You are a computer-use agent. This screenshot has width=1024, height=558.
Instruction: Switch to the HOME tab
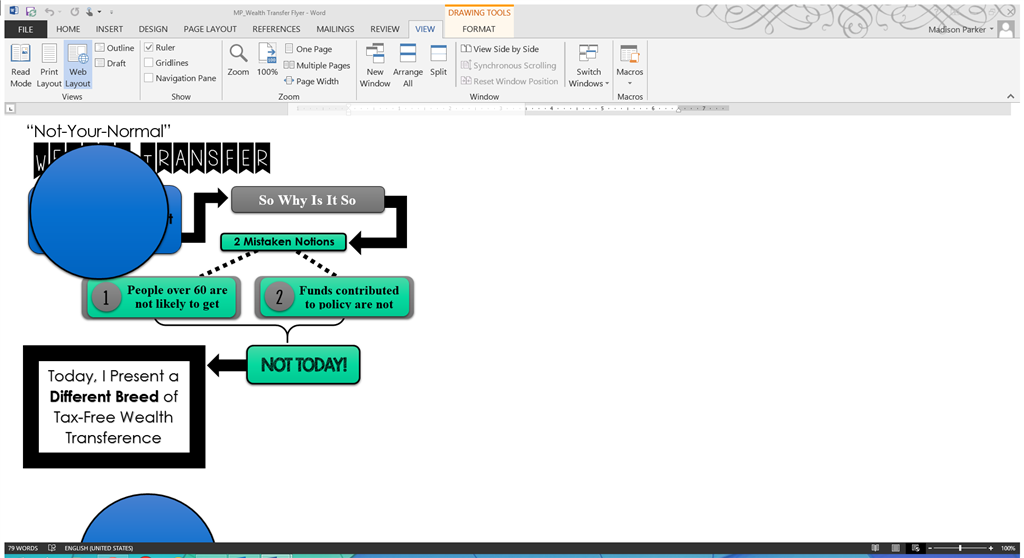[x=68, y=29]
